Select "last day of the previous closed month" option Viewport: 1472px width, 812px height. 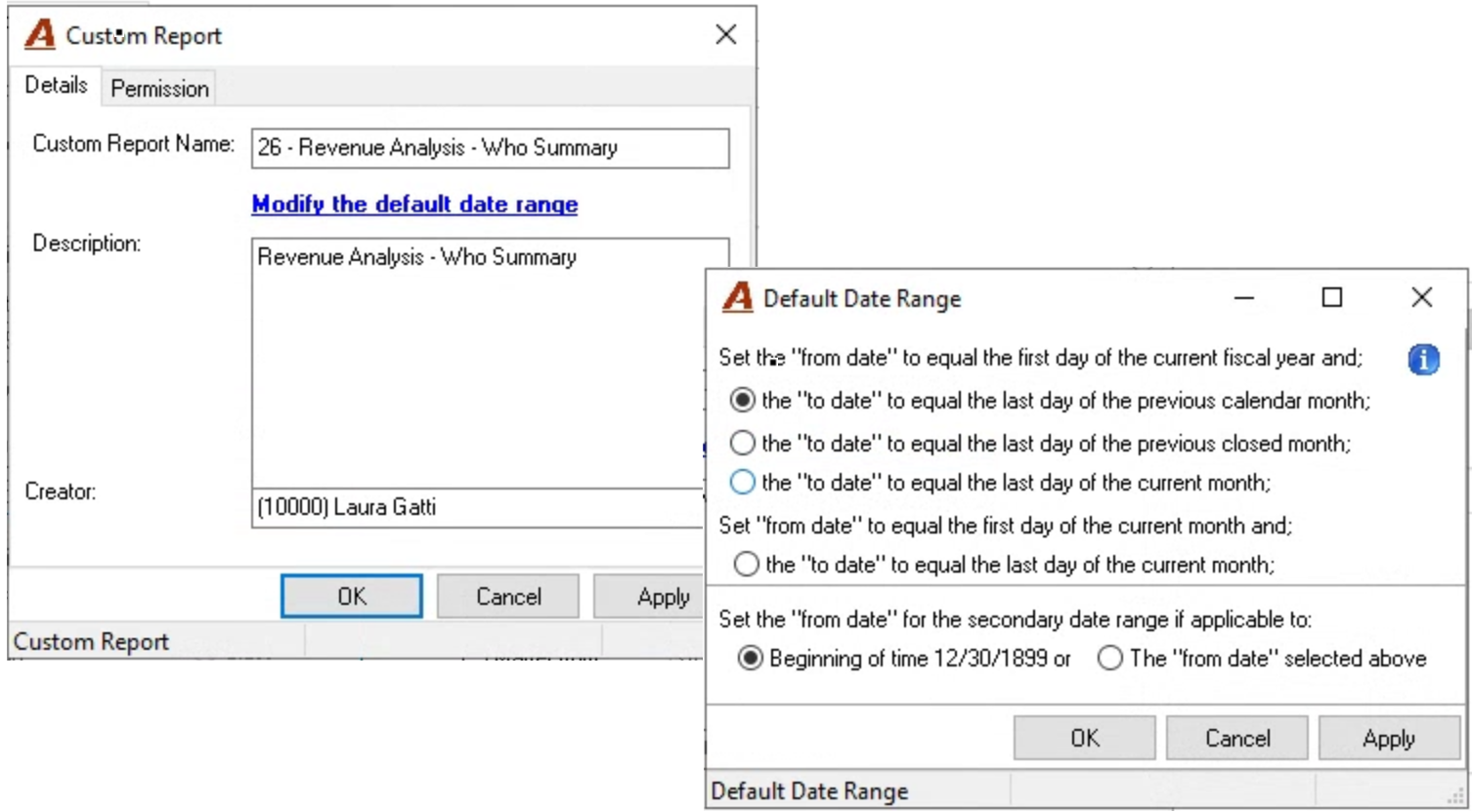coord(743,444)
